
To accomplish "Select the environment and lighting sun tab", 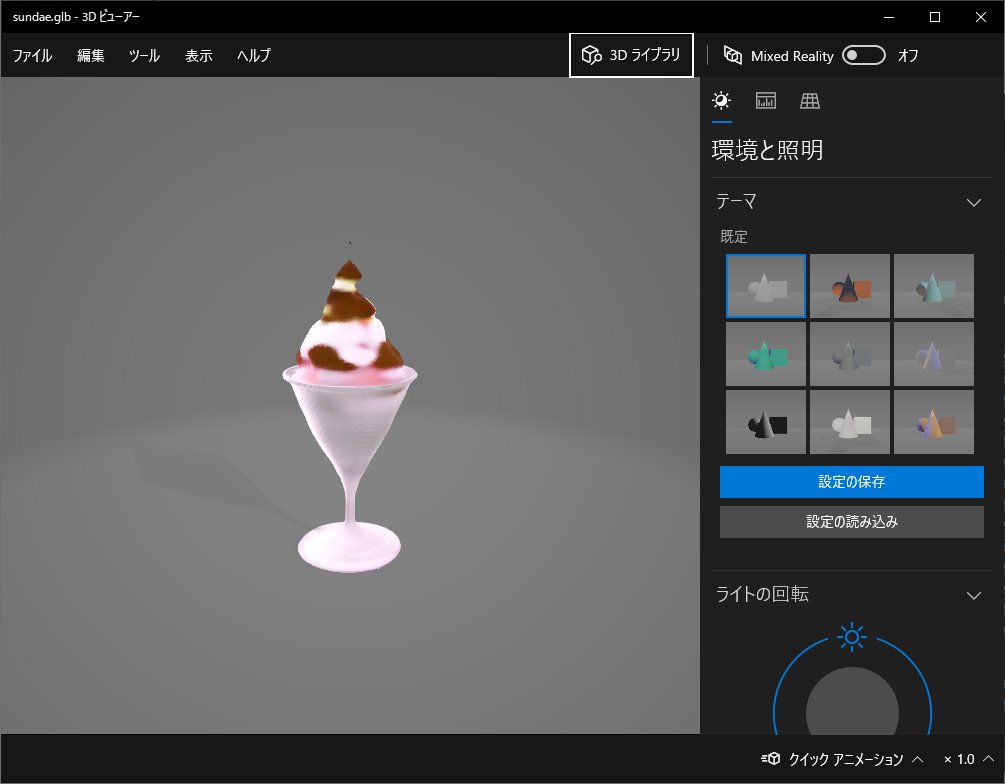I will coord(722,101).
